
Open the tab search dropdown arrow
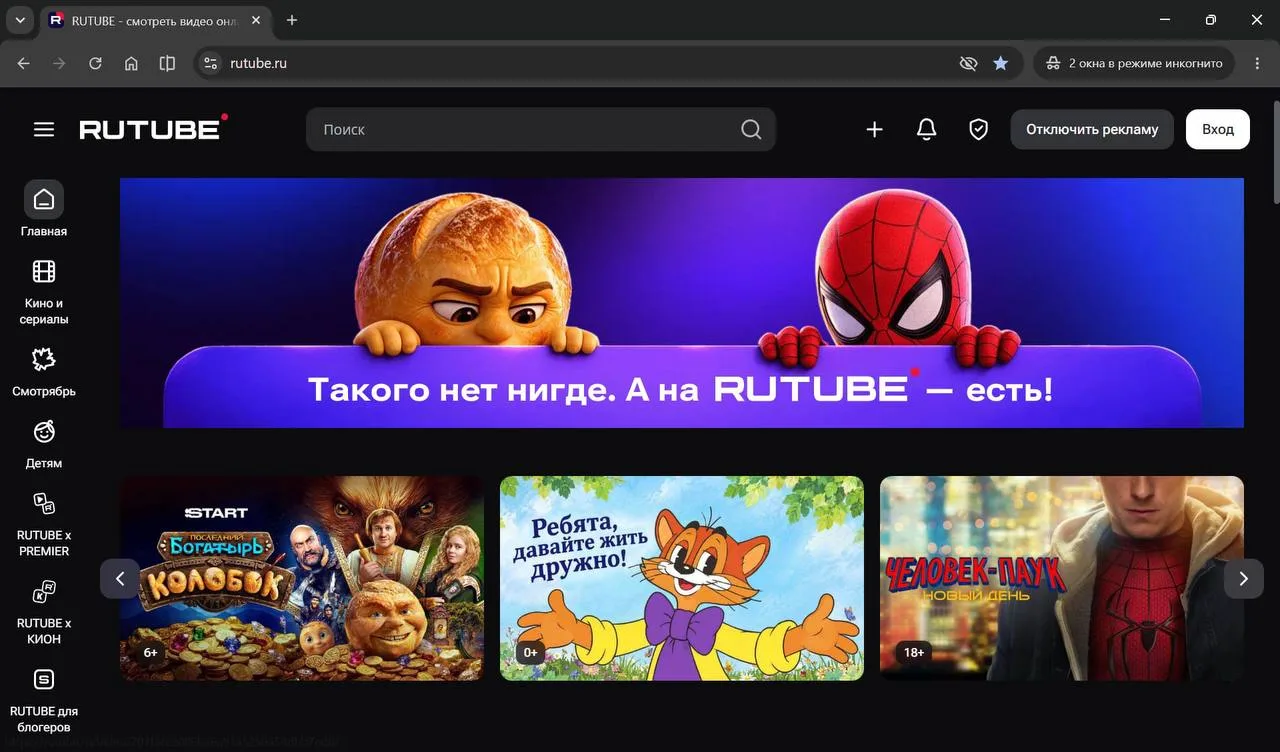20,20
